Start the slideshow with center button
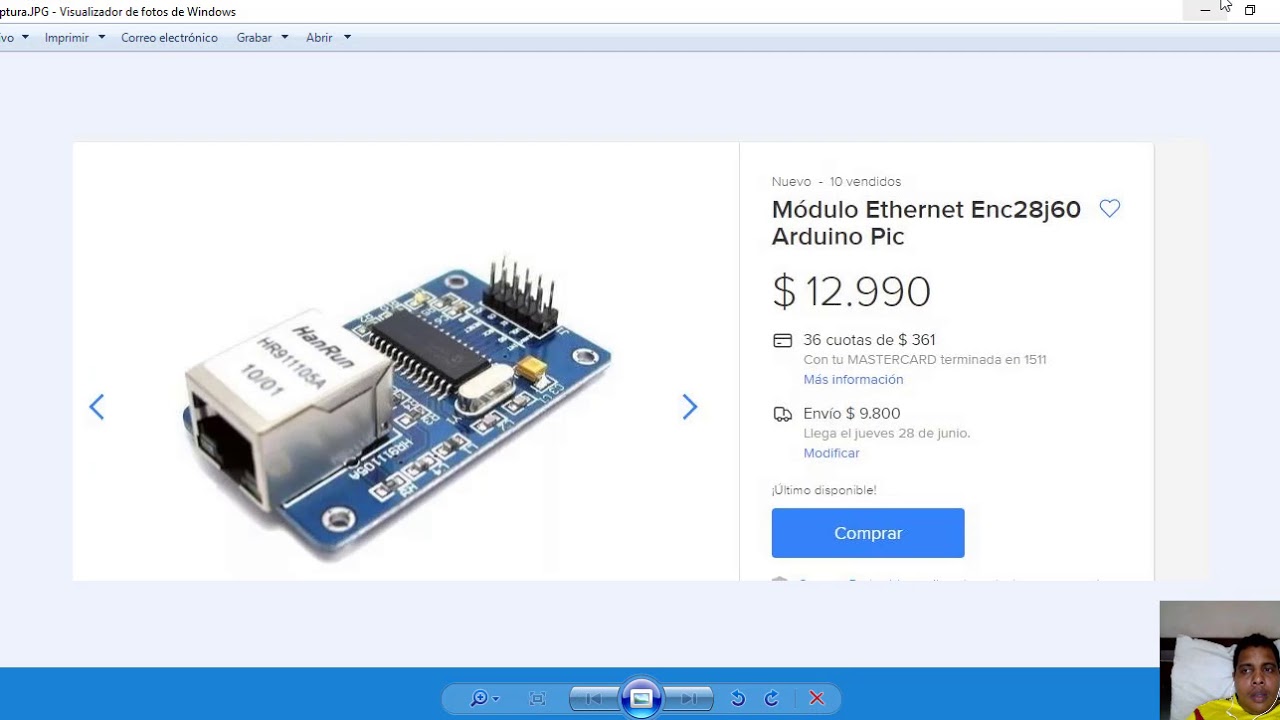The height and width of the screenshot is (720, 1280). [x=641, y=699]
